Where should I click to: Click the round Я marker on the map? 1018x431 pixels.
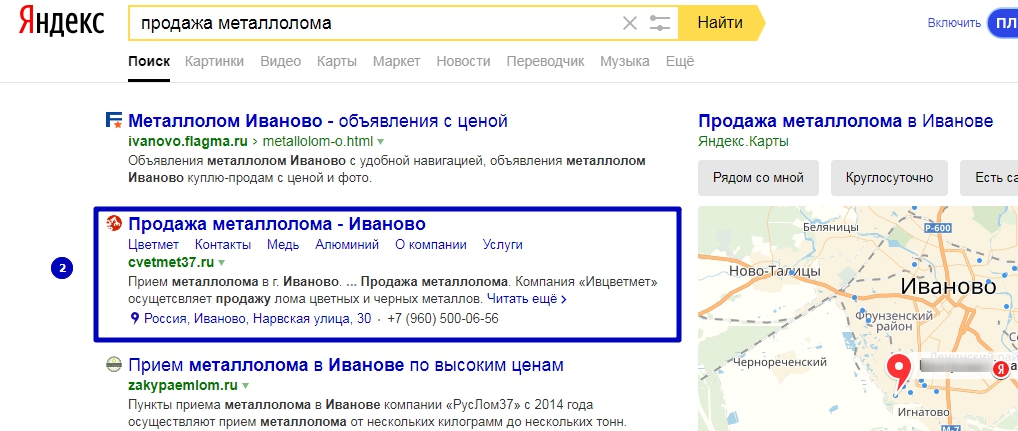[1001, 369]
